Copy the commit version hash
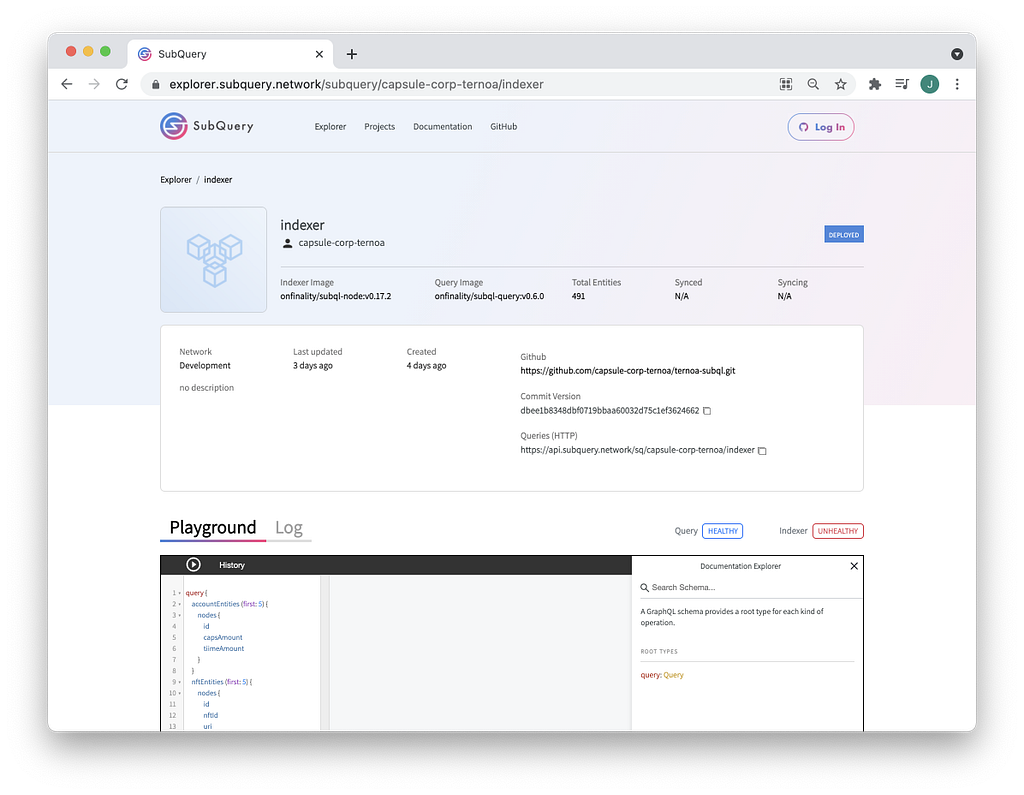This screenshot has width=1024, height=795. tap(707, 411)
